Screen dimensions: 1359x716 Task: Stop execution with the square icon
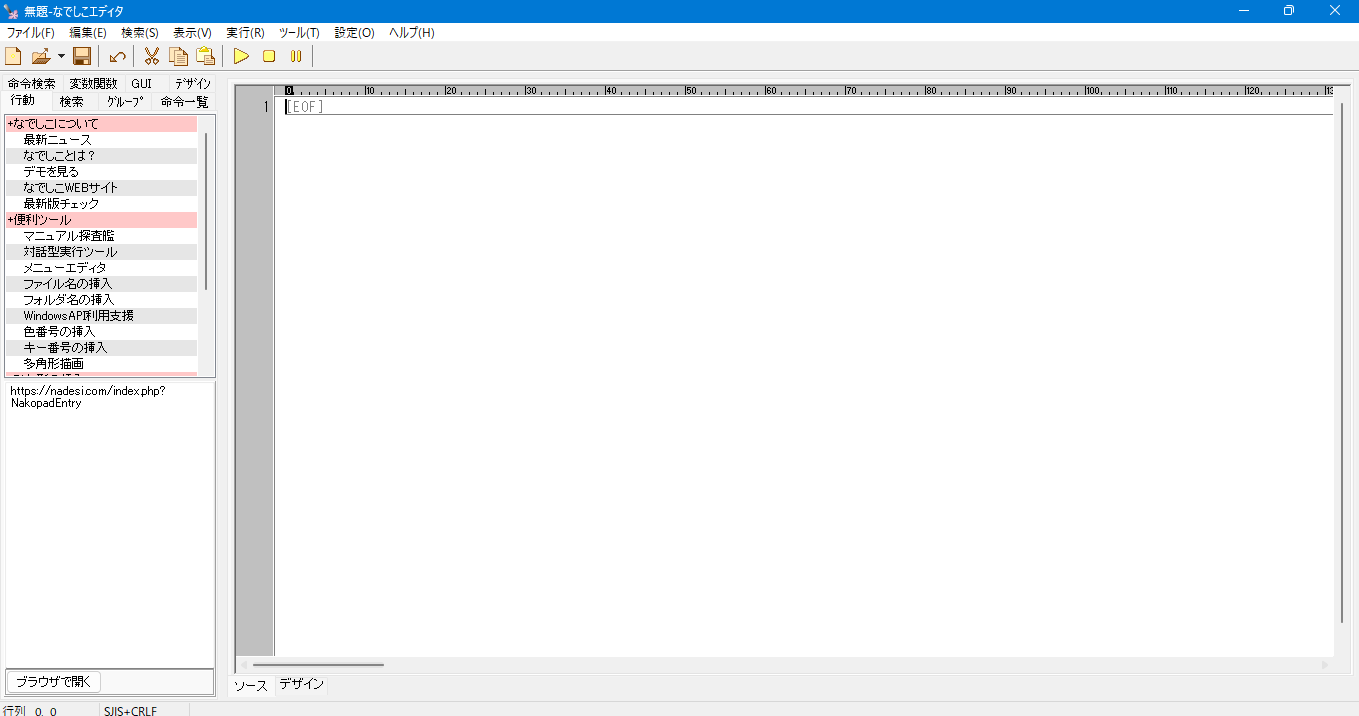pos(269,56)
